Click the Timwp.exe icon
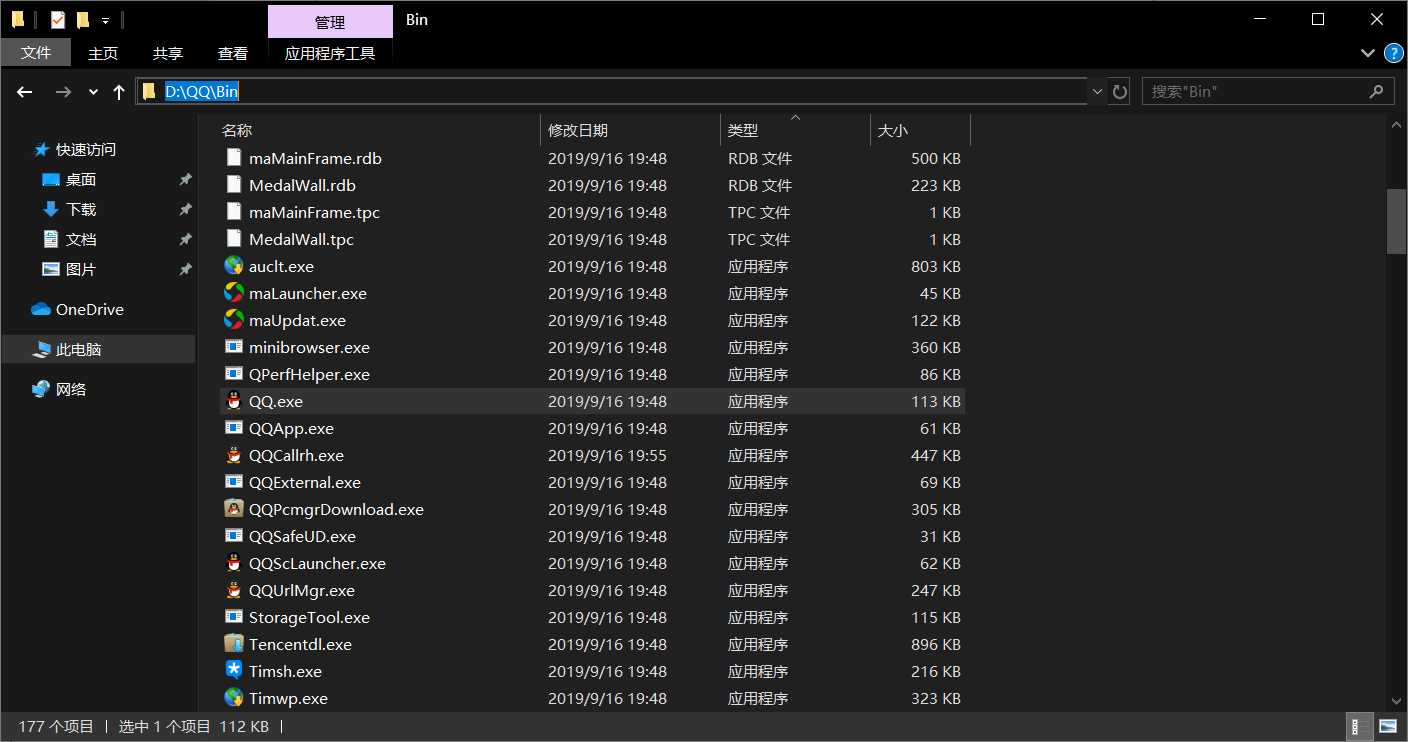This screenshot has width=1408, height=742. (x=233, y=698)
